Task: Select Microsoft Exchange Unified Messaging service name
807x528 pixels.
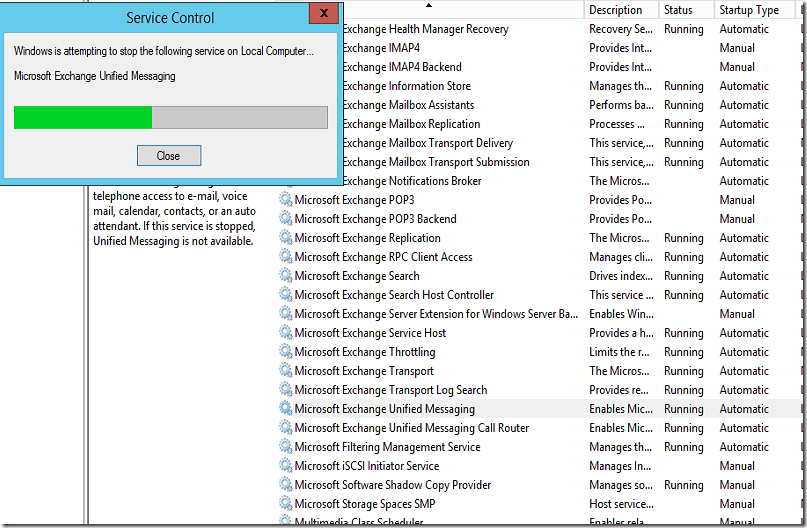Action: tap(384, 409)
